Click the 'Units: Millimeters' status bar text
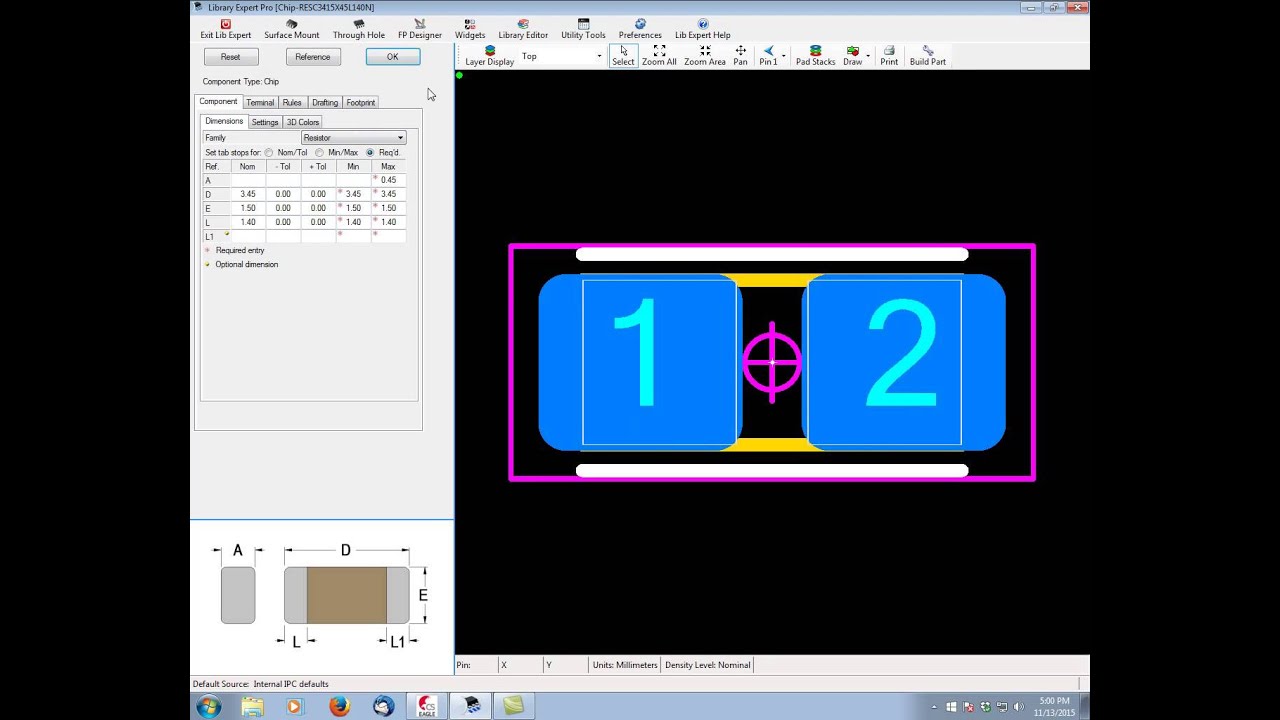 pyautogui.click(x=625, y=665)
